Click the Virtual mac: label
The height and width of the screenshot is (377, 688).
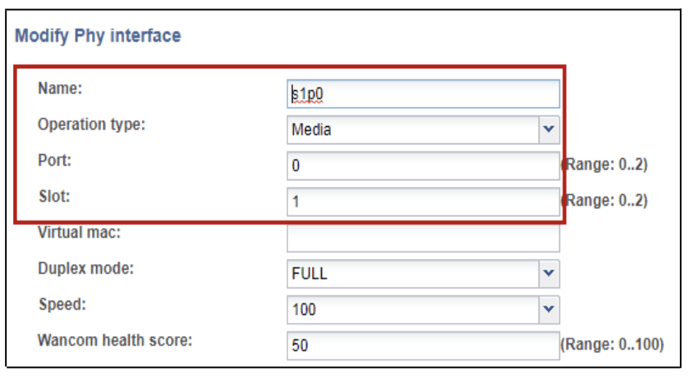79,232
